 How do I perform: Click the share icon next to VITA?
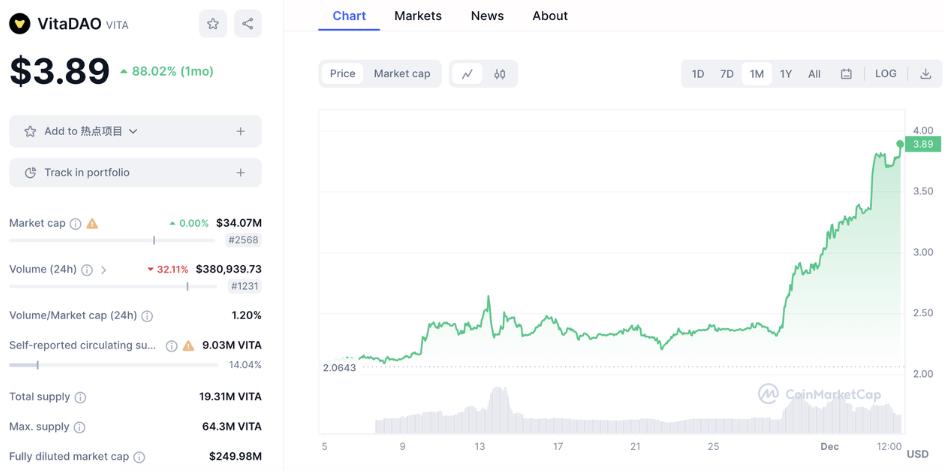[247, 24]
